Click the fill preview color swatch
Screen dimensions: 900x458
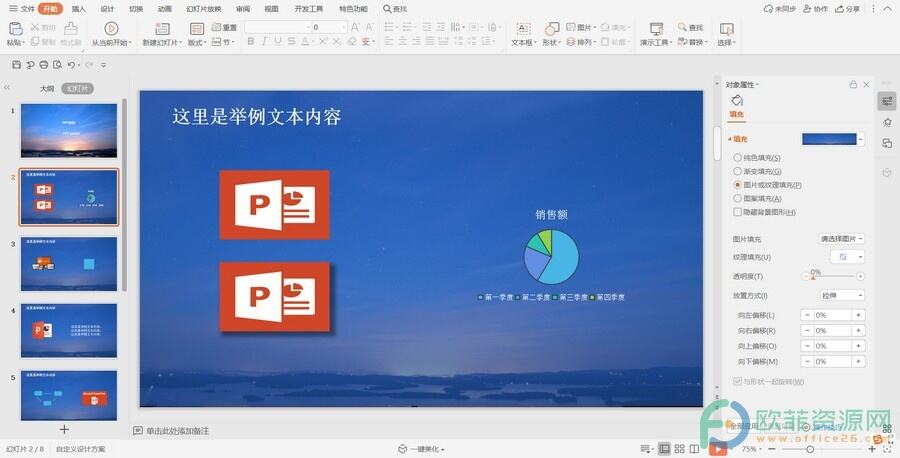coord(829,139)
